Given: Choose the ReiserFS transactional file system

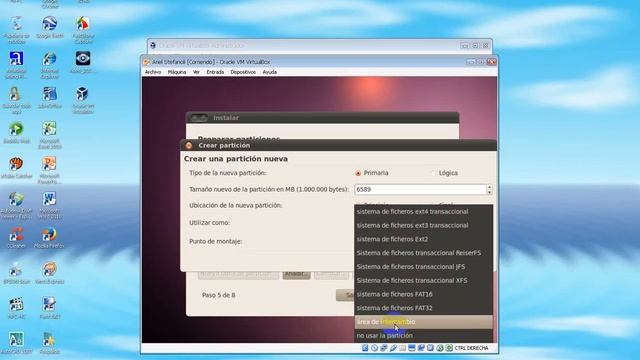Looking at the screenshot, I should (x=423, y=253).
